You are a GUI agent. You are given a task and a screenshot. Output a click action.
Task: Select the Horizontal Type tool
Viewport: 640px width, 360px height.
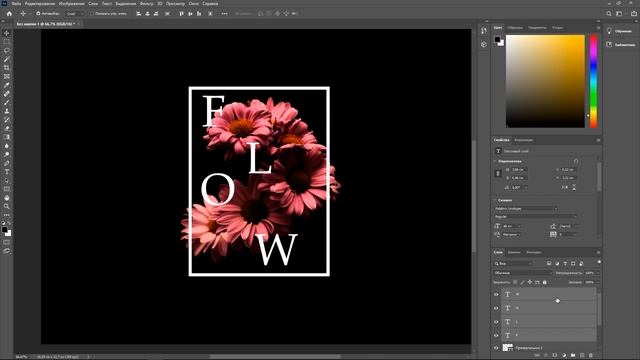(x=7, y=172)
